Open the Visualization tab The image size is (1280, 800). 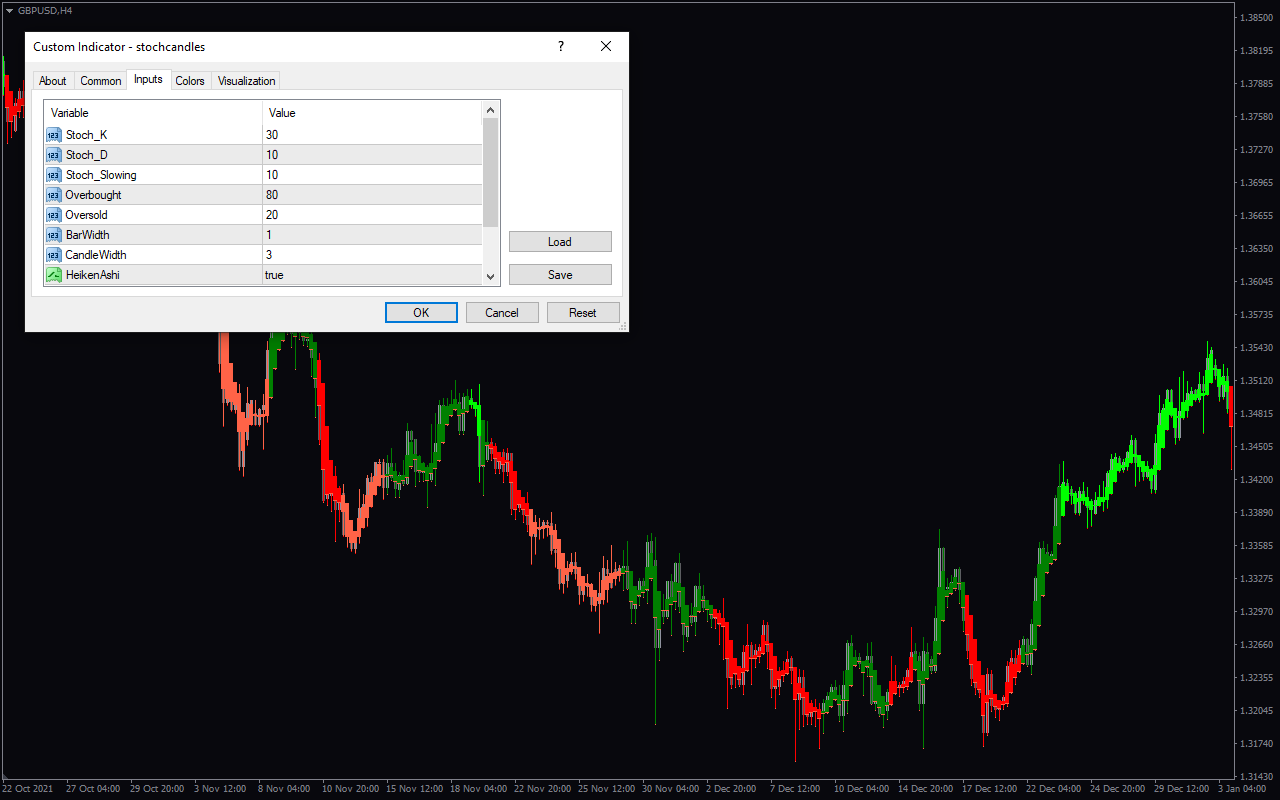tap(246, 81)
